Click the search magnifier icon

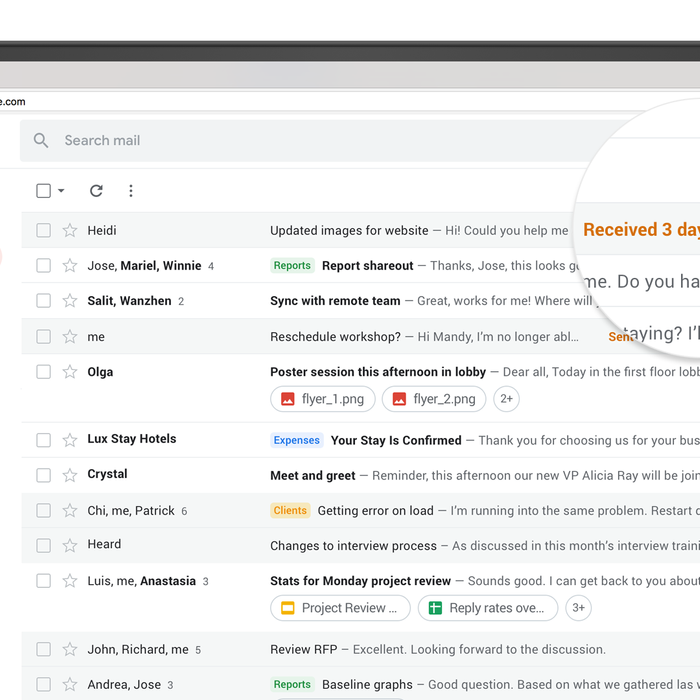(41, 140)
